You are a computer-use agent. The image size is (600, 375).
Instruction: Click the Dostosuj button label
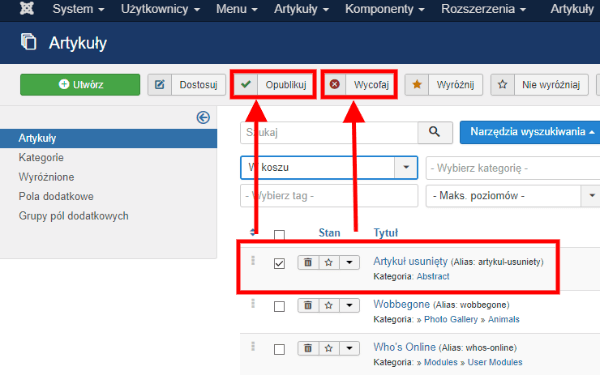198,85
